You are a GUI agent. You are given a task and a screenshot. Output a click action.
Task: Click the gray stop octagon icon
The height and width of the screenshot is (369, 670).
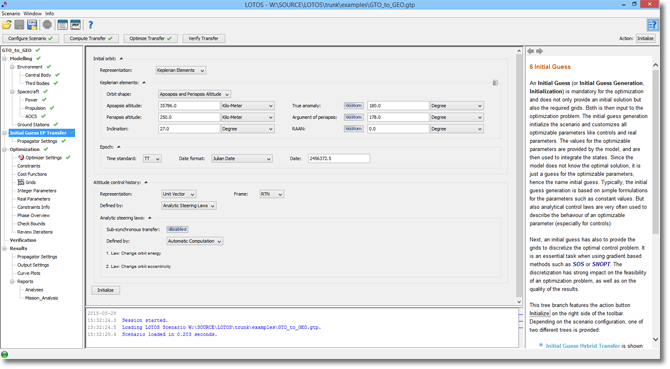pyautogui.click(x=47, y=25)
